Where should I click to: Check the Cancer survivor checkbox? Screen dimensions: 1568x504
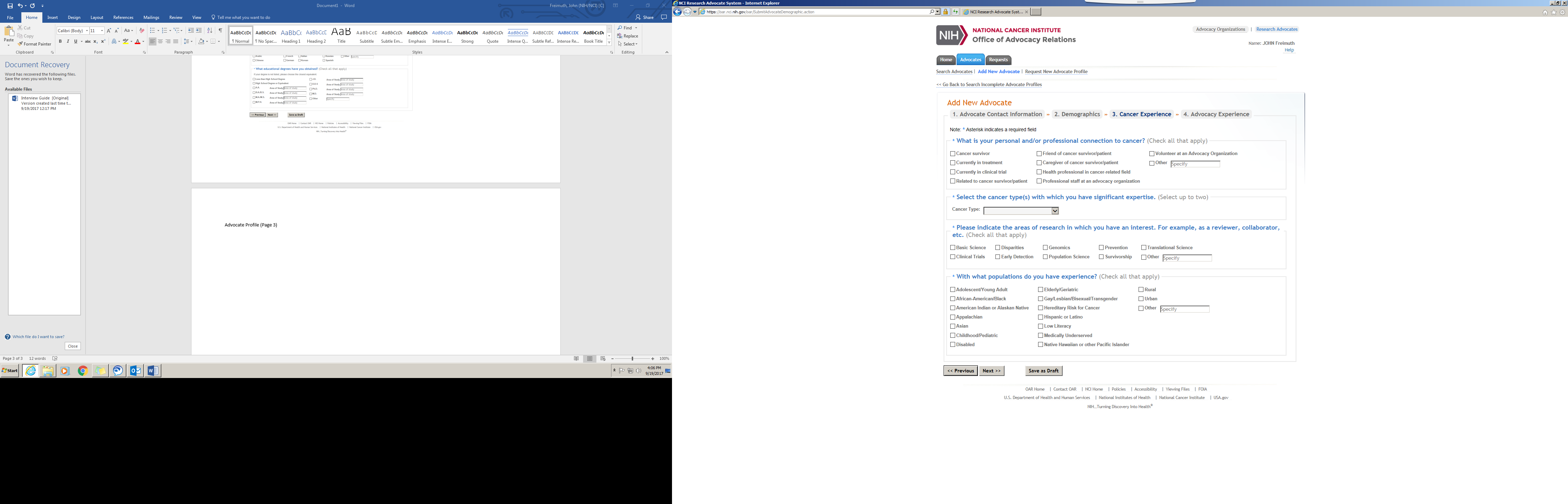click(953, 154)
